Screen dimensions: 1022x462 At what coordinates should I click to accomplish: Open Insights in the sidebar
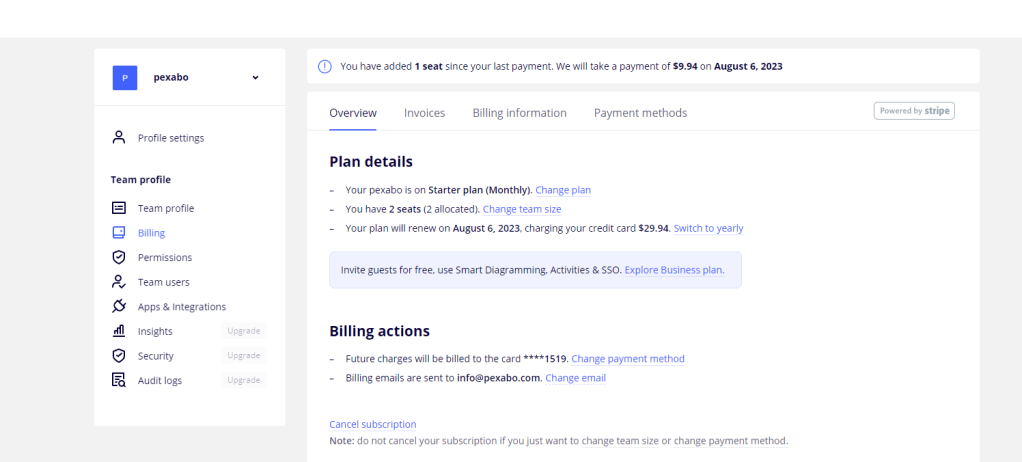coord(155,332)
